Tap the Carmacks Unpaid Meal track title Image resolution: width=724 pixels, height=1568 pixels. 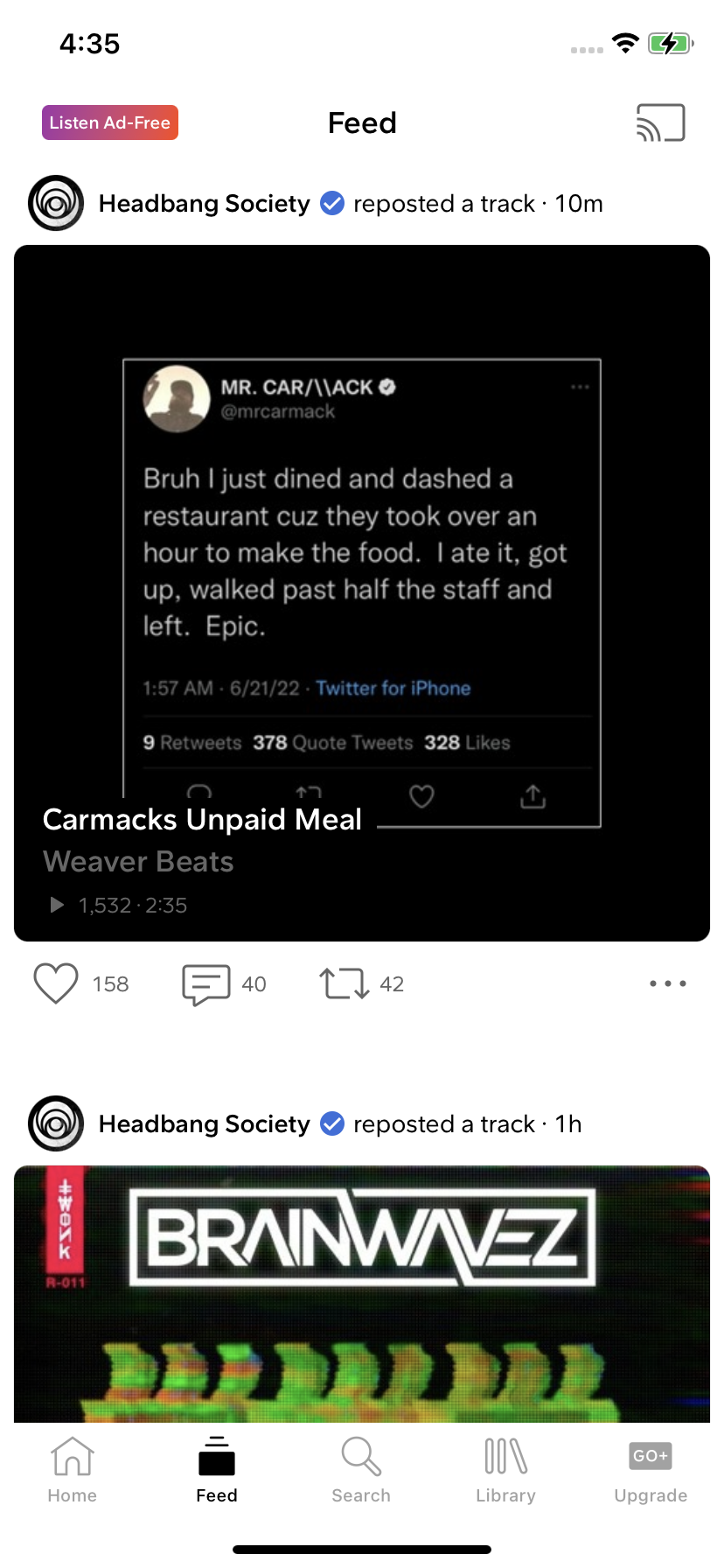click(x=202, y=820)
